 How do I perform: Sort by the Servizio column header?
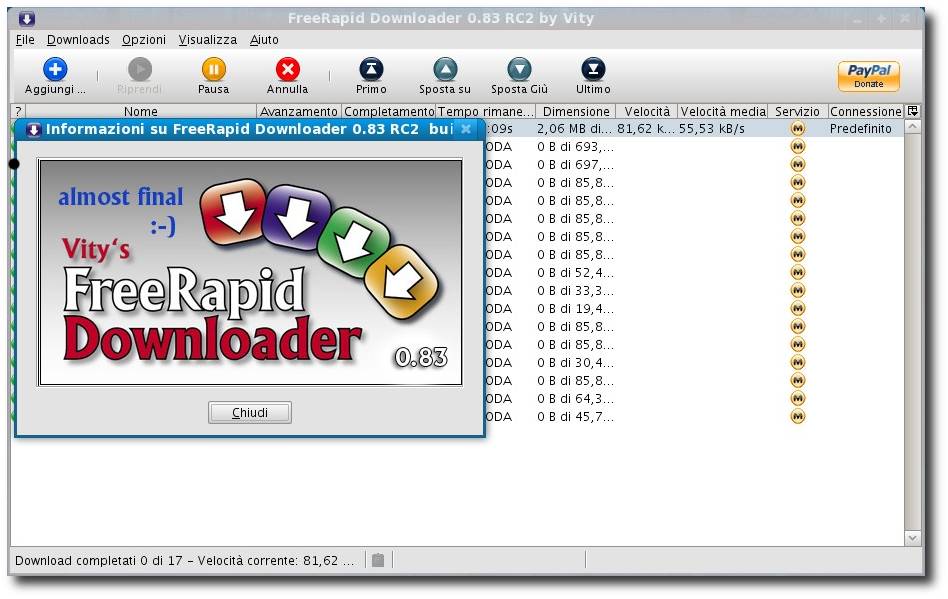797,111
